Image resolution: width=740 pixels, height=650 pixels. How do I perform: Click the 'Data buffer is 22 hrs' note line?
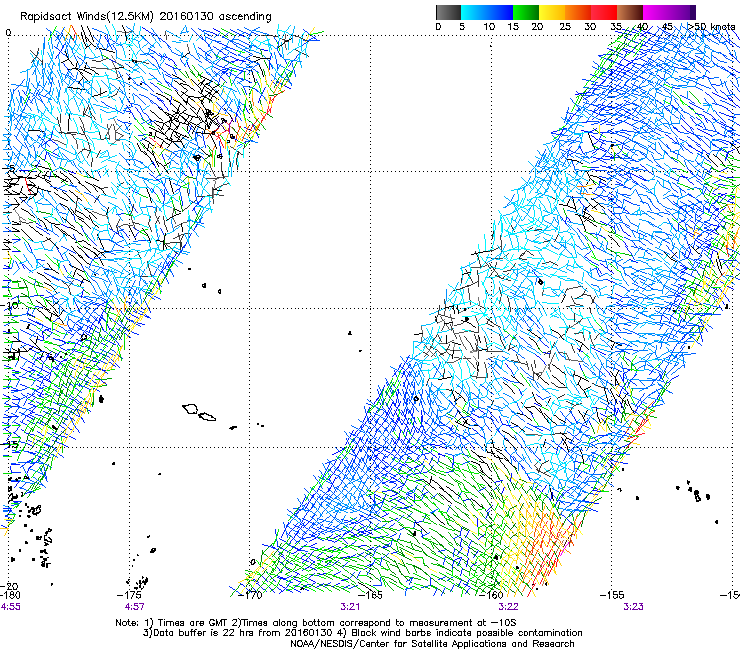(x=362, y=633)
